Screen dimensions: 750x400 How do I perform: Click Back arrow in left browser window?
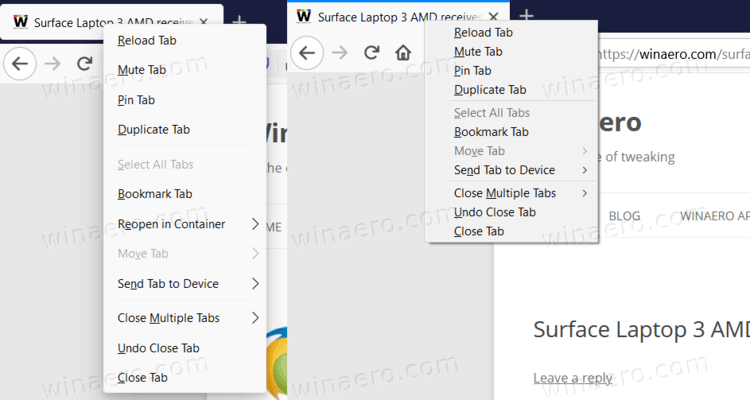click(x=20, y=63)
